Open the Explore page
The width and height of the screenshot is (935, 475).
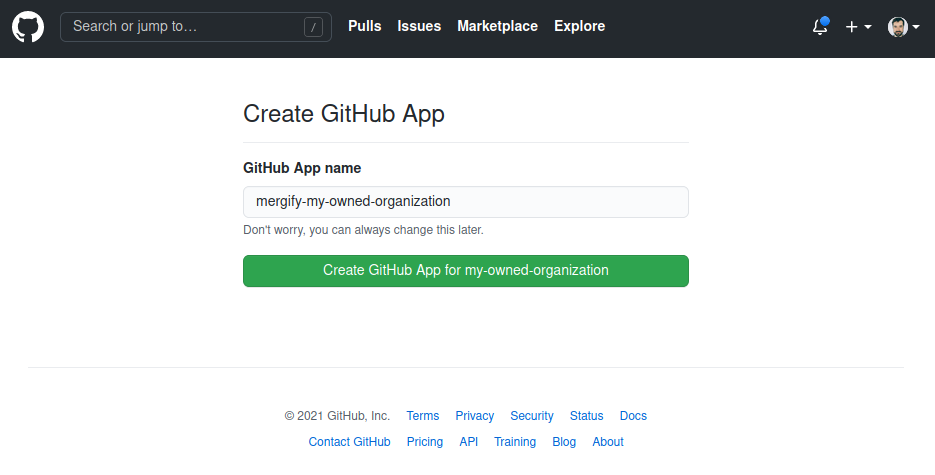coord(580,26)
